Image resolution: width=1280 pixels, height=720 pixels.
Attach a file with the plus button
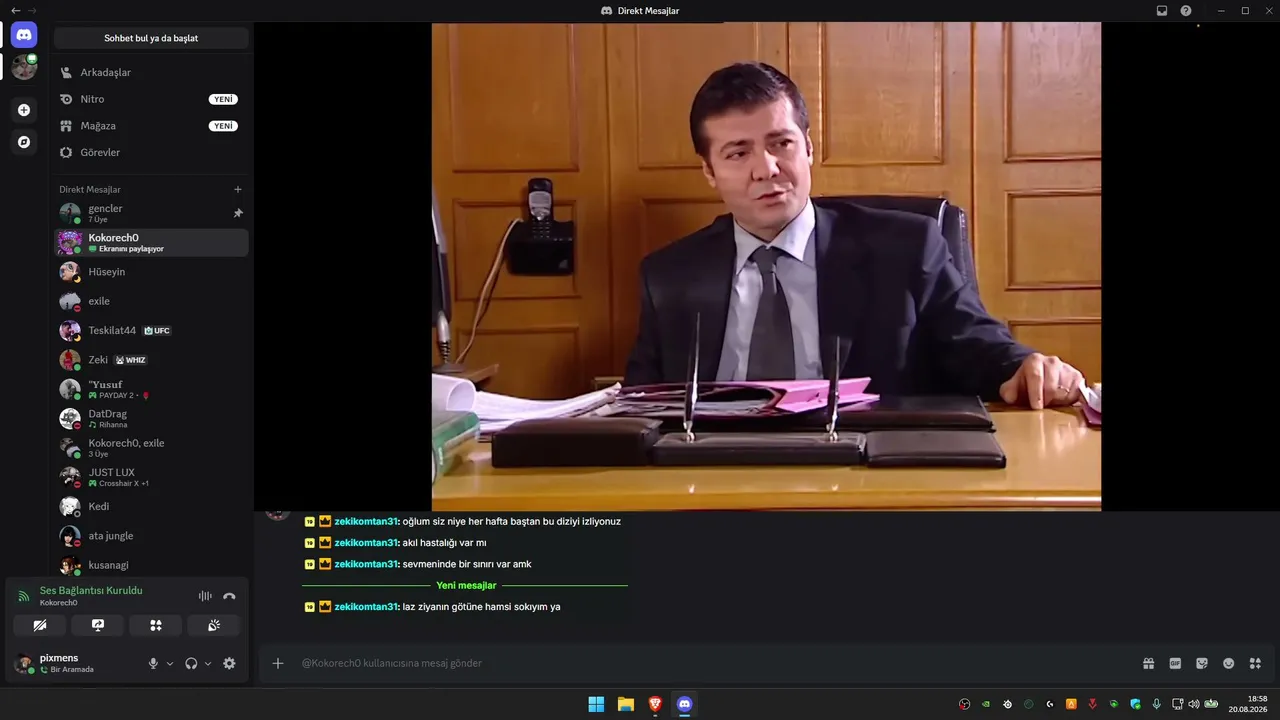click(278, 663)
